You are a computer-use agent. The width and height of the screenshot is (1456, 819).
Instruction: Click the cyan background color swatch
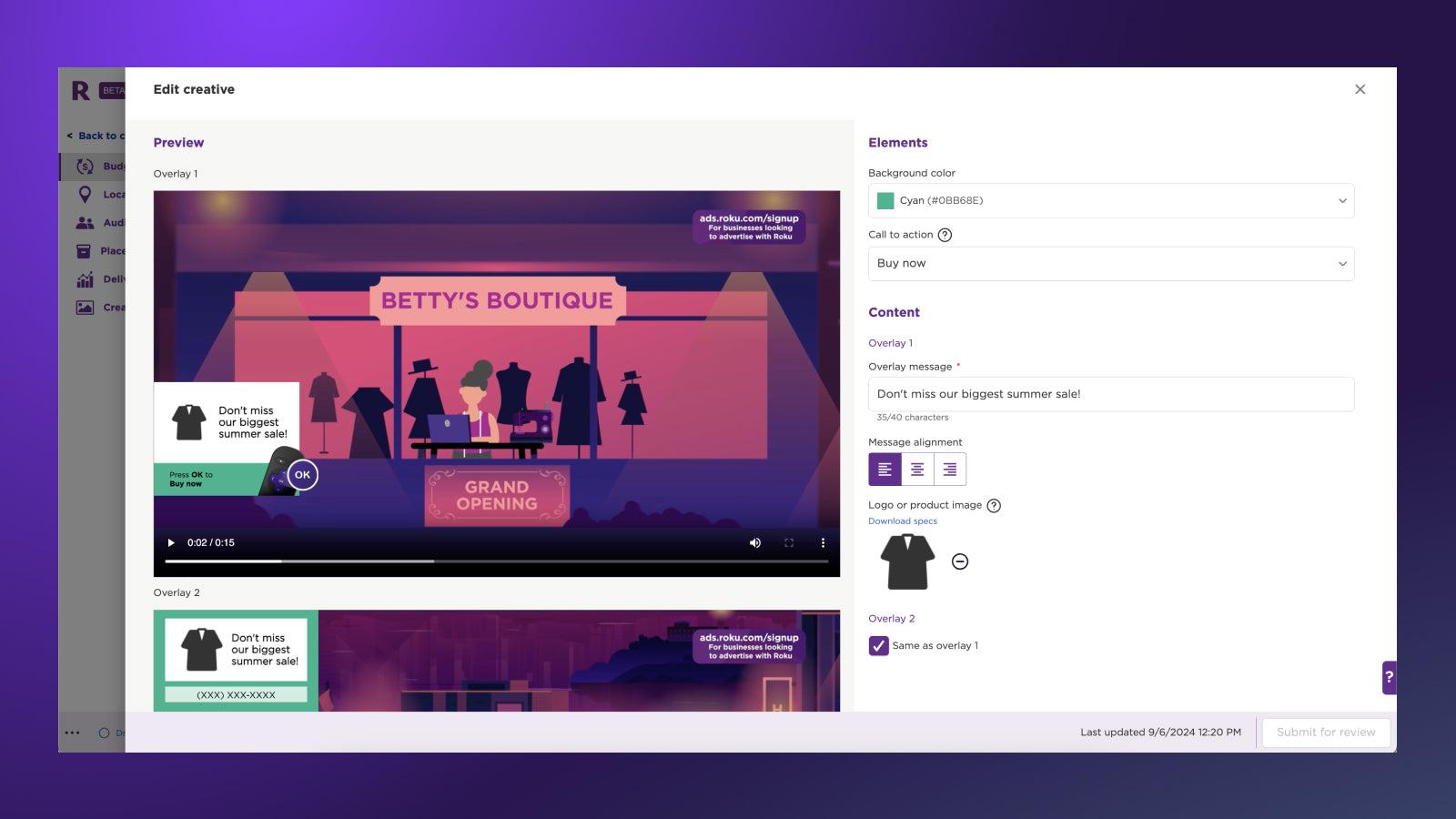pos(884,200)
